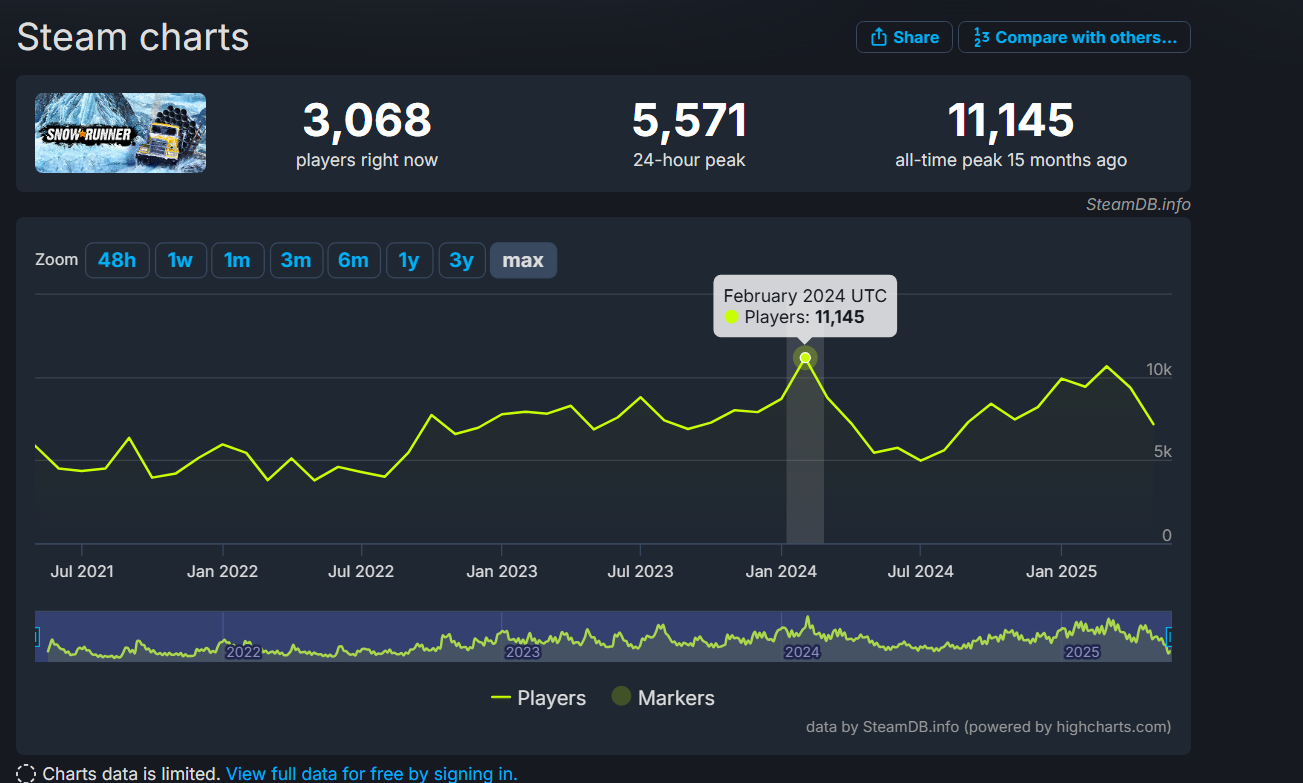Click the right navigator range handle
Image resolution: width=1303 pixels, height=783 pixels.
1170,636
